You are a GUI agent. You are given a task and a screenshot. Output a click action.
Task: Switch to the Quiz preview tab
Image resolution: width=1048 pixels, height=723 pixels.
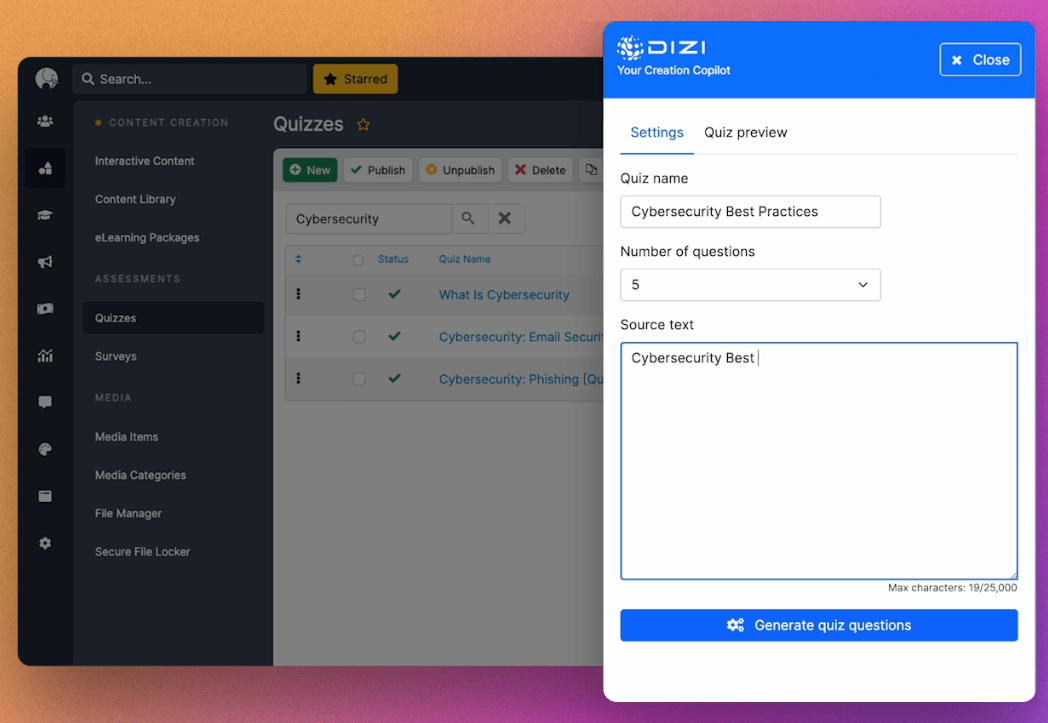click(745, 132)
